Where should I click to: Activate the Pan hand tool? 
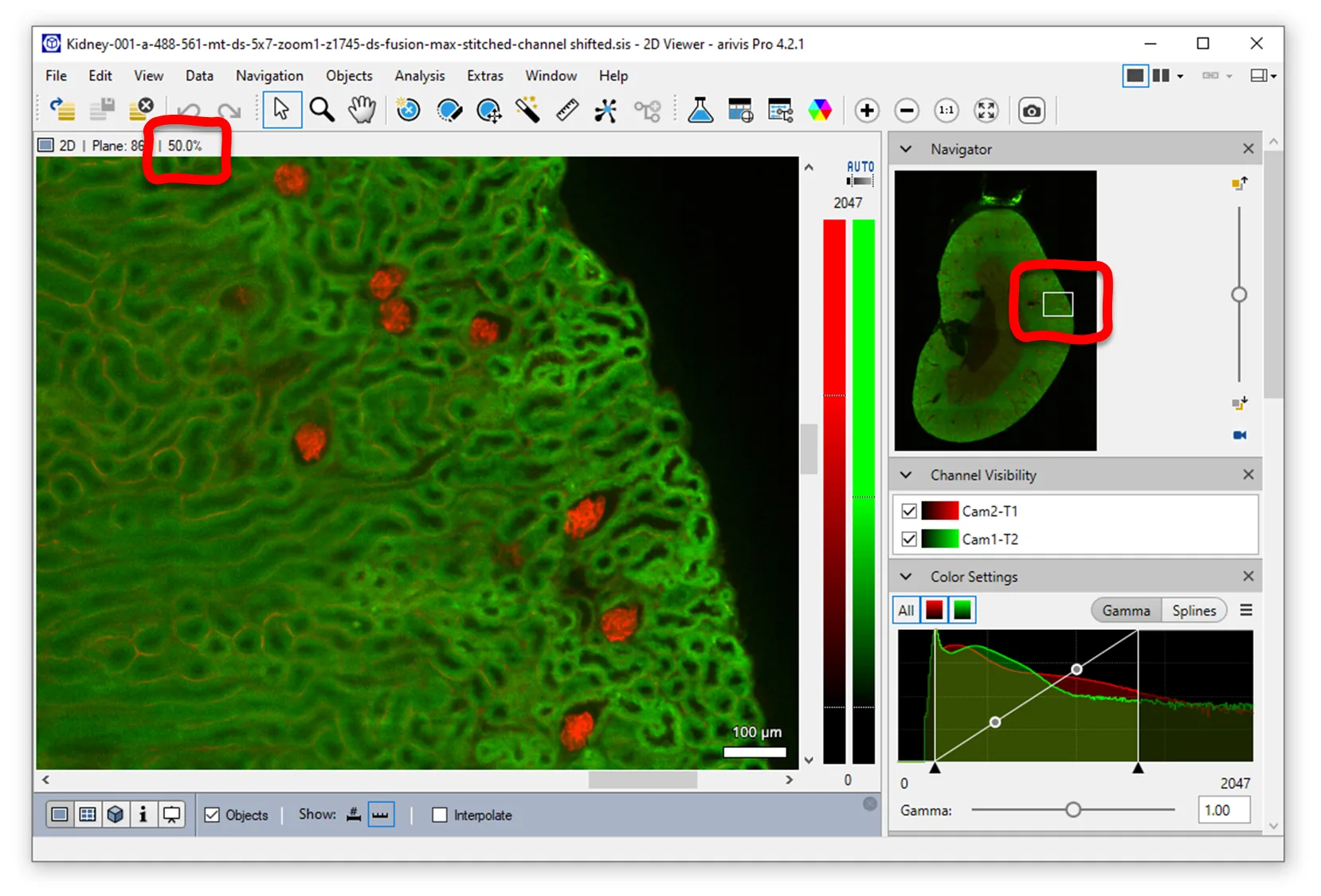[x=362, y=110]
